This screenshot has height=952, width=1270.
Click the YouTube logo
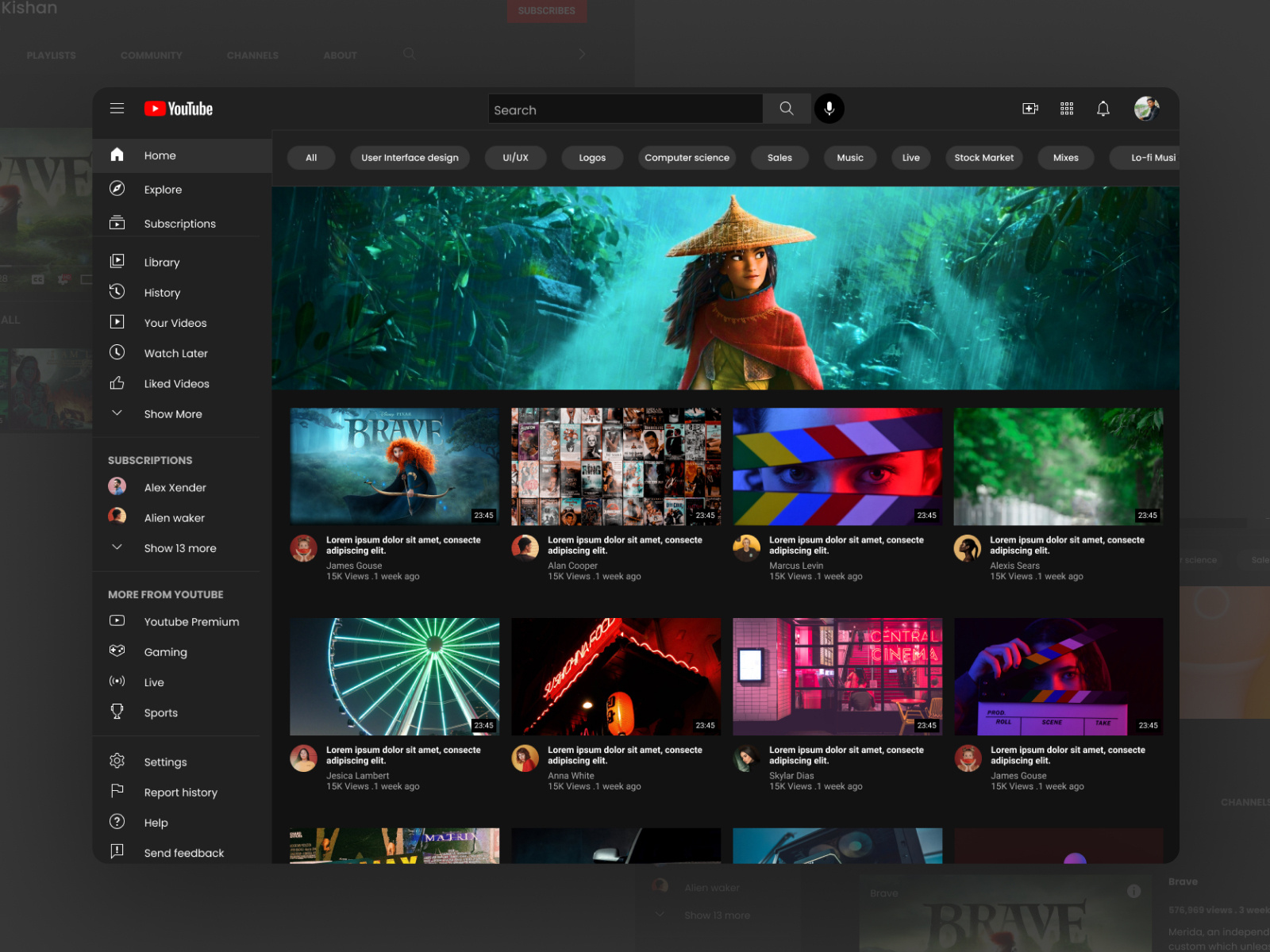[x=177, y=109]
